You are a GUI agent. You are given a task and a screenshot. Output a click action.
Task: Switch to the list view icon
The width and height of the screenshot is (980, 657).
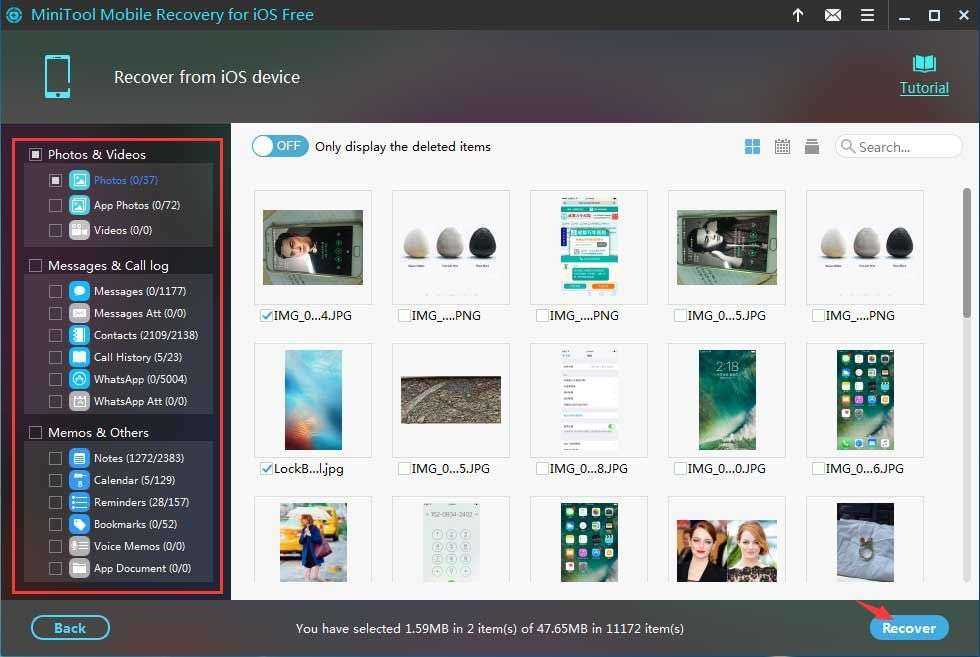[812, 147]
